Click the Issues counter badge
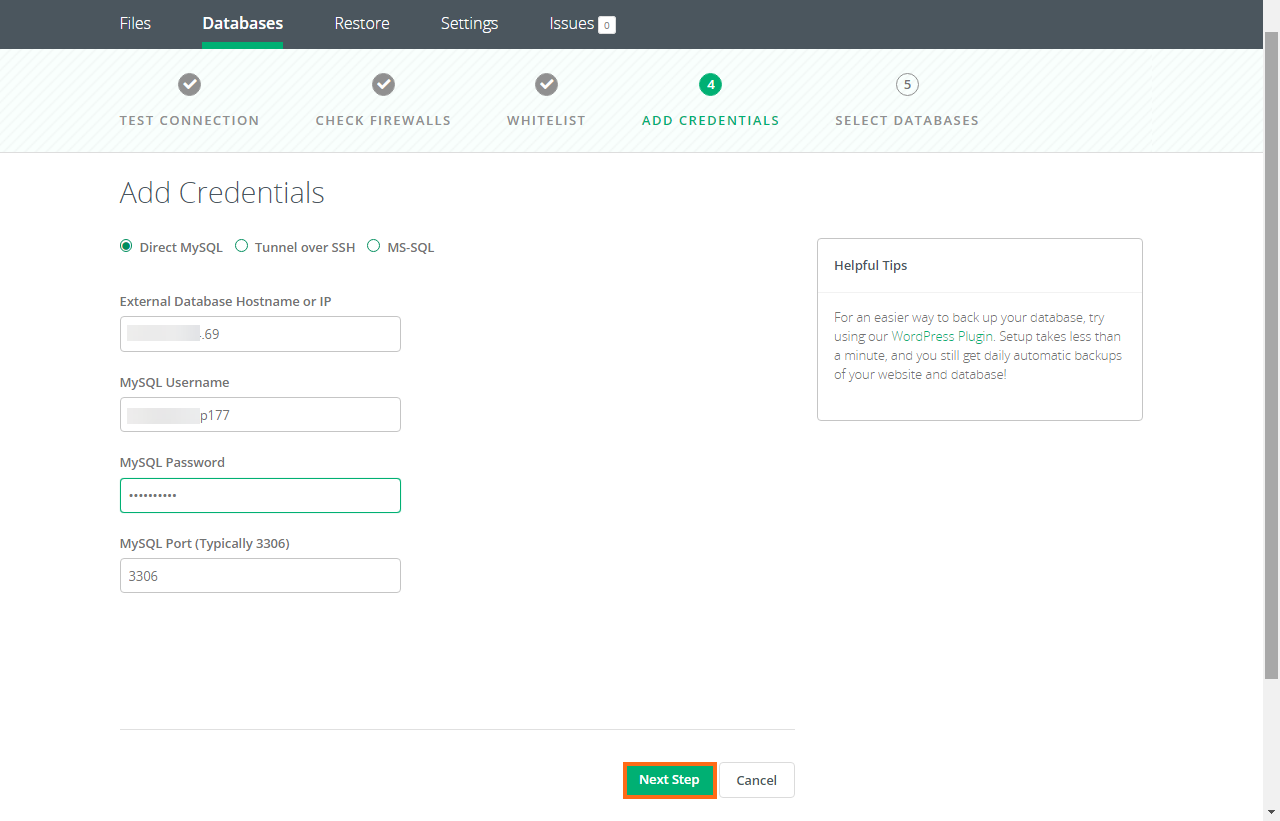Viewport: 1280px width, 821px height. click(x=607, y=24)
